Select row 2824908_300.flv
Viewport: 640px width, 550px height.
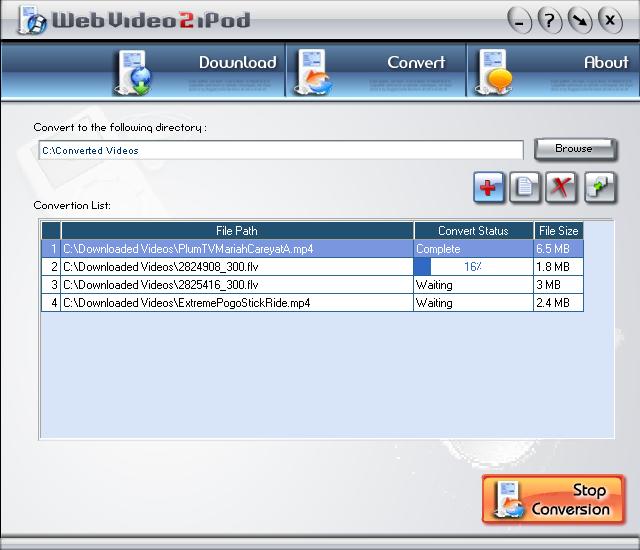(x=312, y=267)
